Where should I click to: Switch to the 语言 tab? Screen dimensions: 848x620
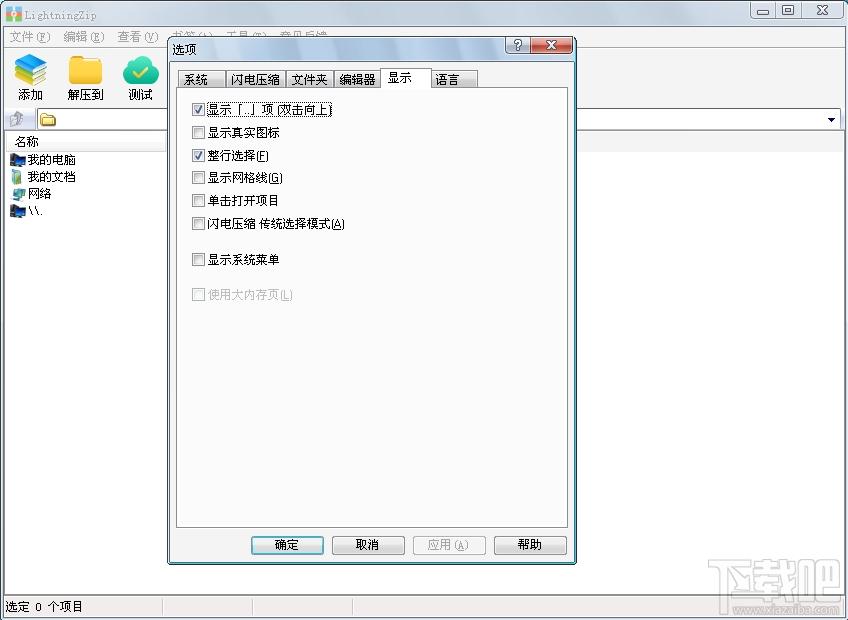(454, 80)
